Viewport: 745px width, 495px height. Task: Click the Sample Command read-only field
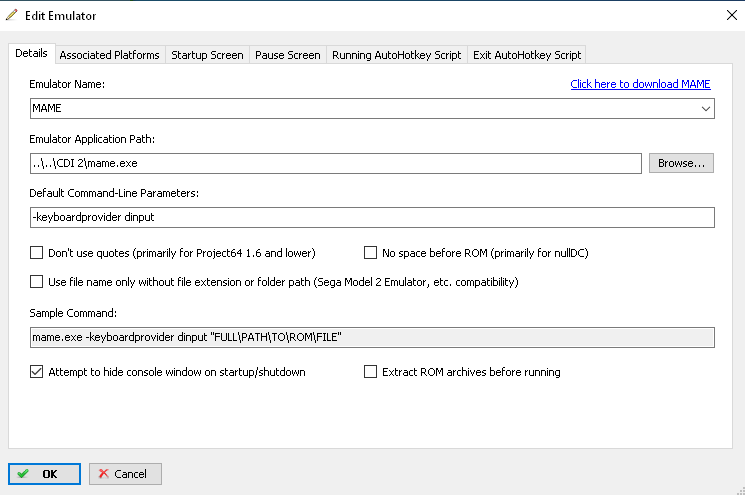pos(372,337)
